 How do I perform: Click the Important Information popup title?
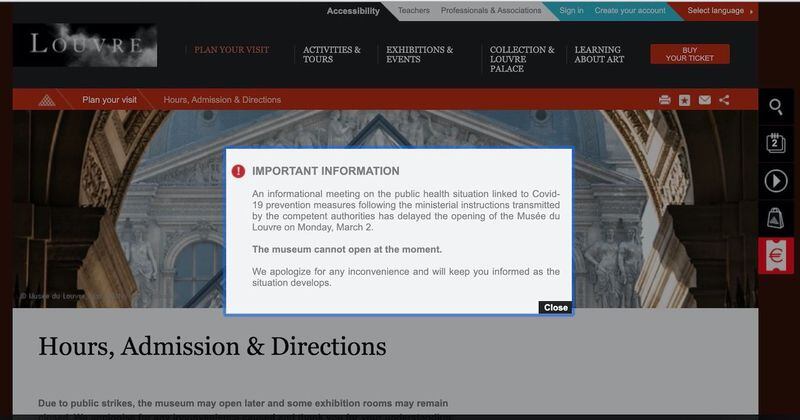point(326,171)
